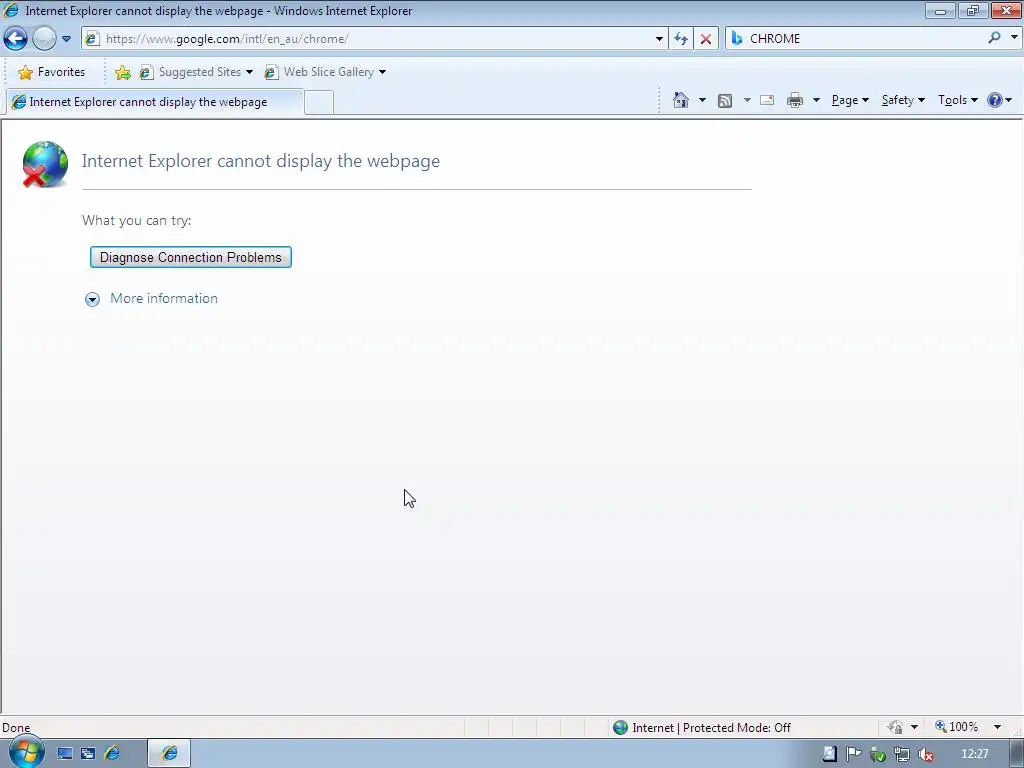This screenshot has width=1024, height=768.
Task: Click the 'Done' status bar text
Action: (x=16, y=728)
